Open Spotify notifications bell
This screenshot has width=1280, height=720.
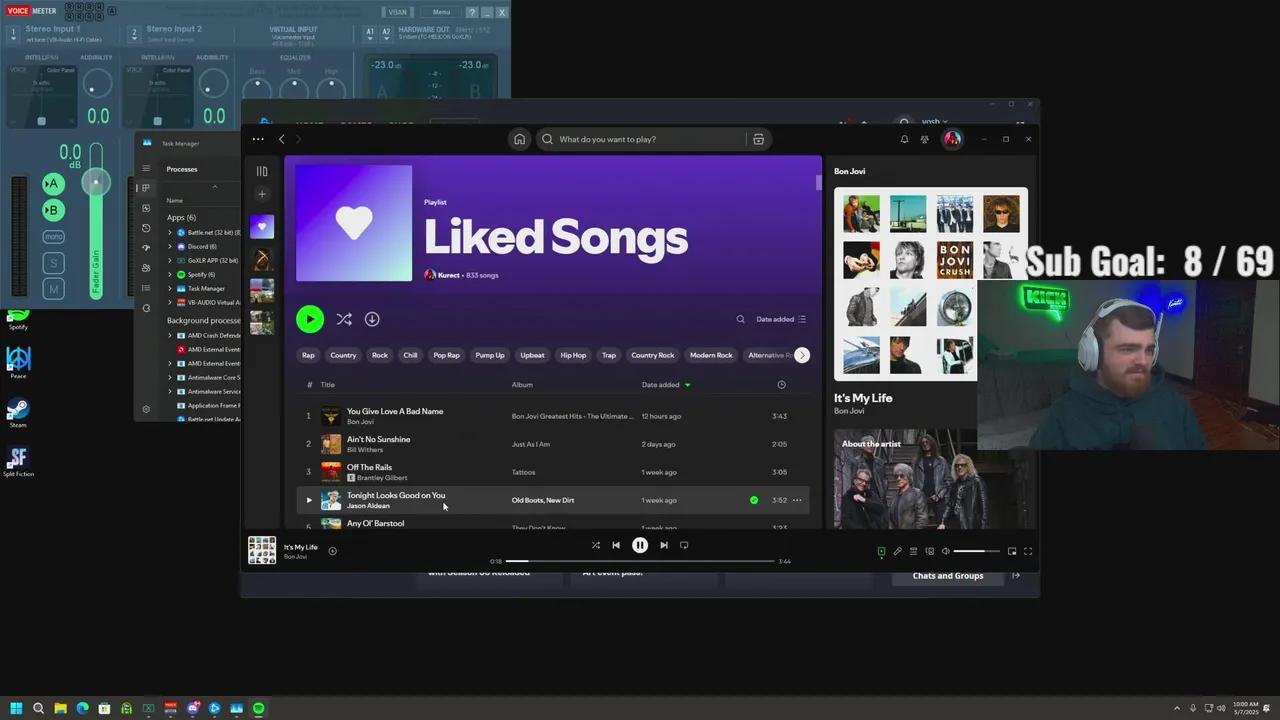(x=904, y=139)
